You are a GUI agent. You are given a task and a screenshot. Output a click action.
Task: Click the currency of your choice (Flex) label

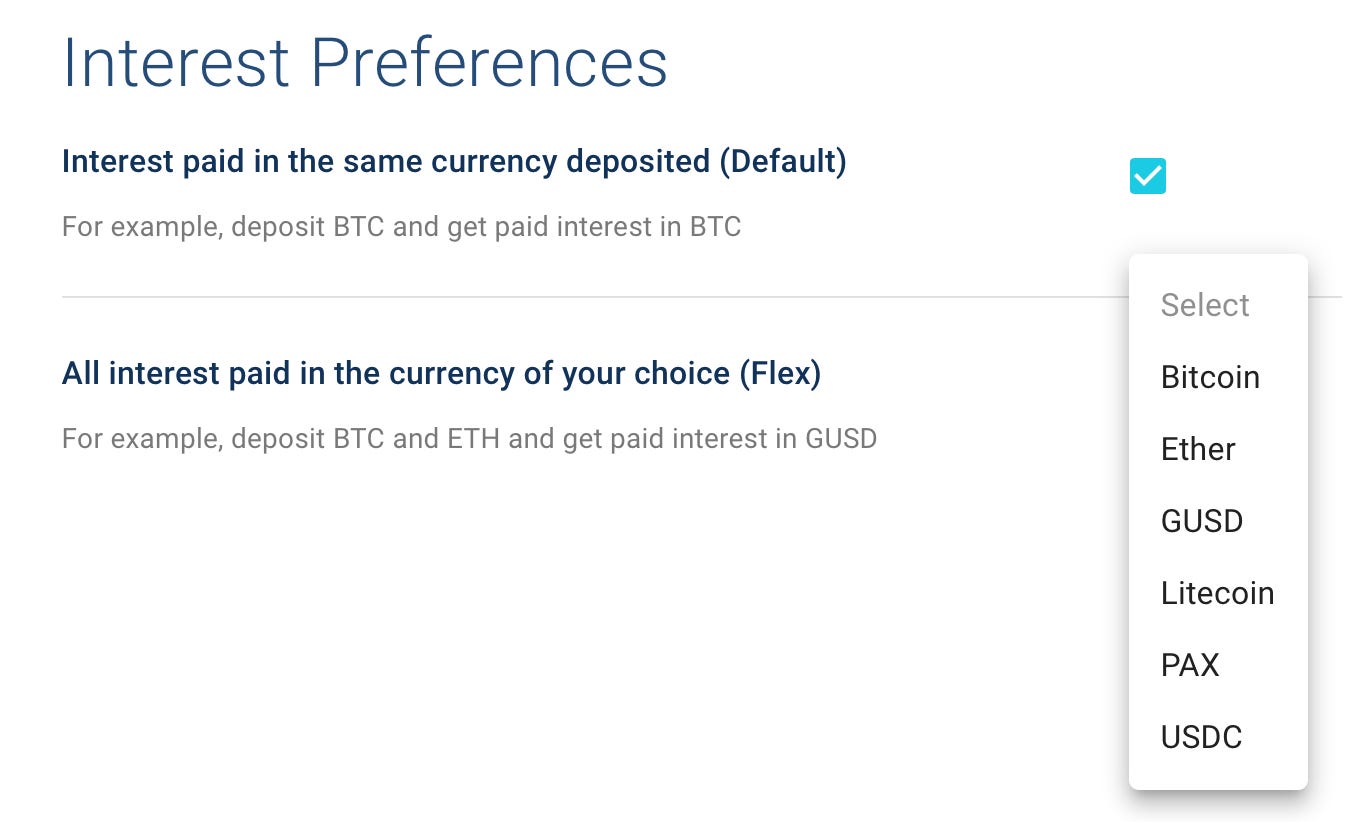click(x=440, y=373)
